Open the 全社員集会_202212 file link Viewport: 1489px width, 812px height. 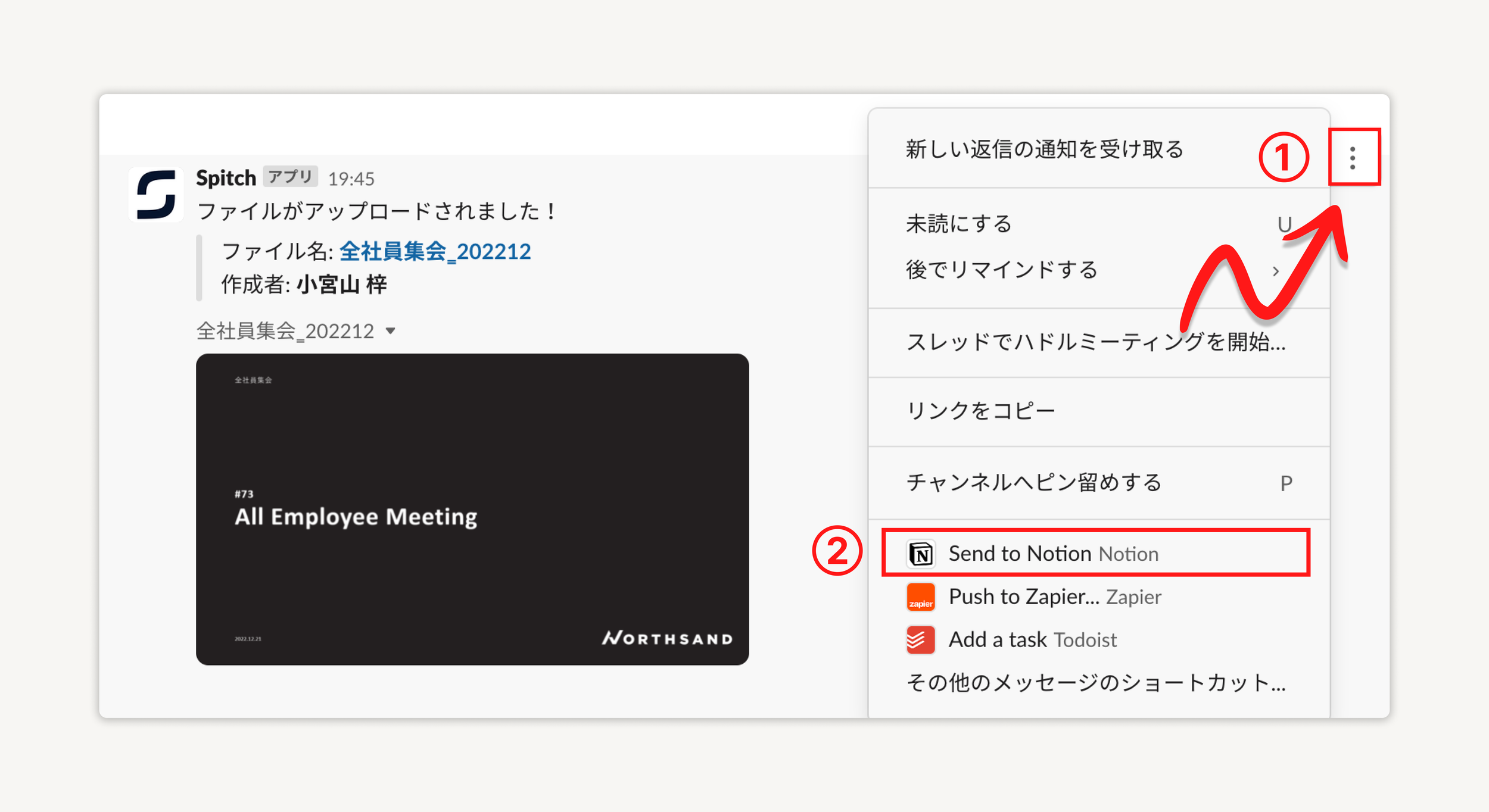coord(434,251)
